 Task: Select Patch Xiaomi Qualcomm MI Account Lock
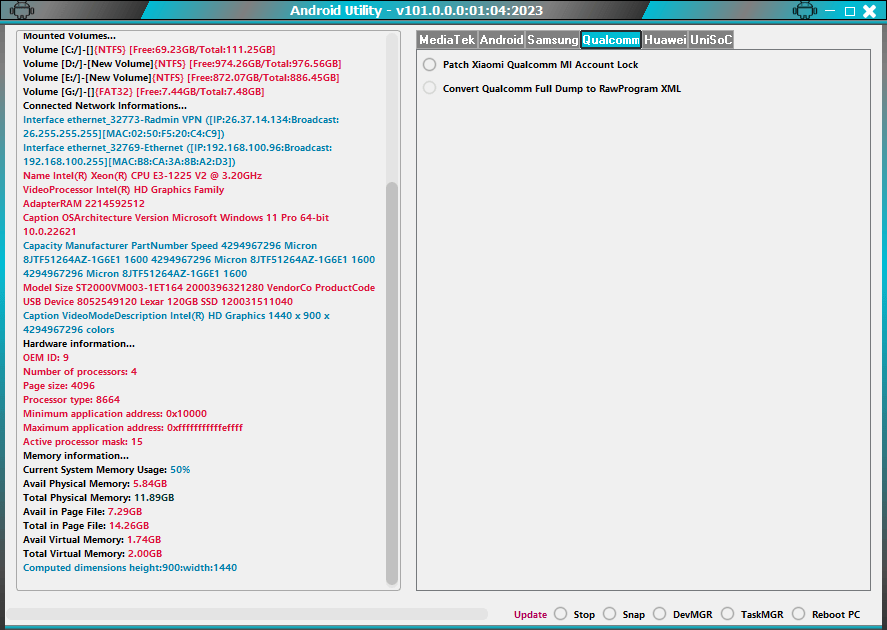430,63
